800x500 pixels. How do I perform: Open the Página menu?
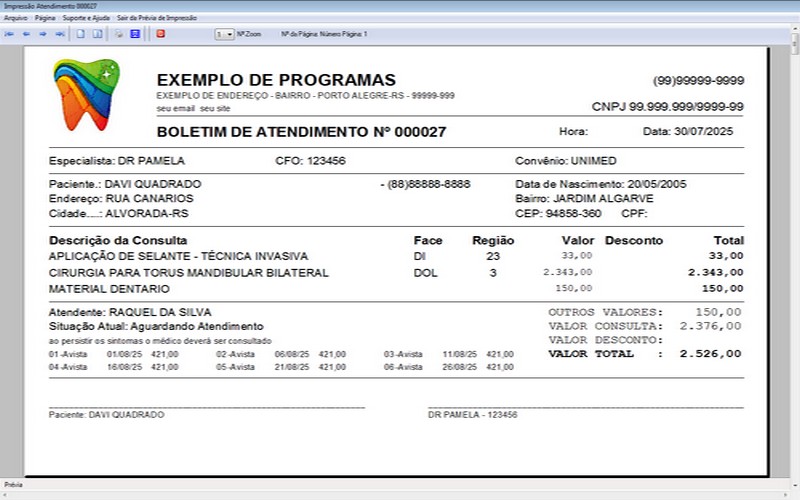(45, 18)
